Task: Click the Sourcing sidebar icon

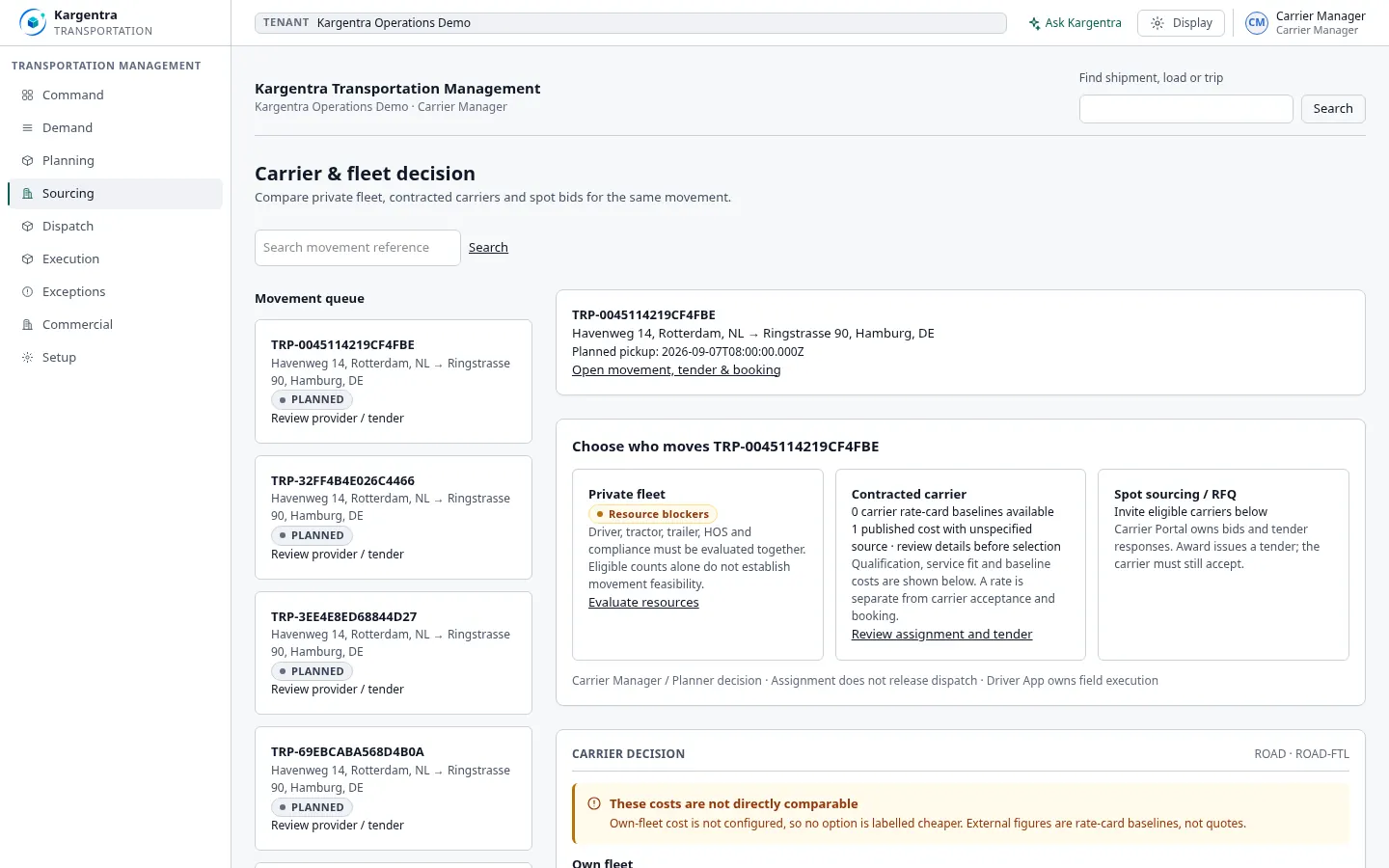Action: tap(27, 193)
